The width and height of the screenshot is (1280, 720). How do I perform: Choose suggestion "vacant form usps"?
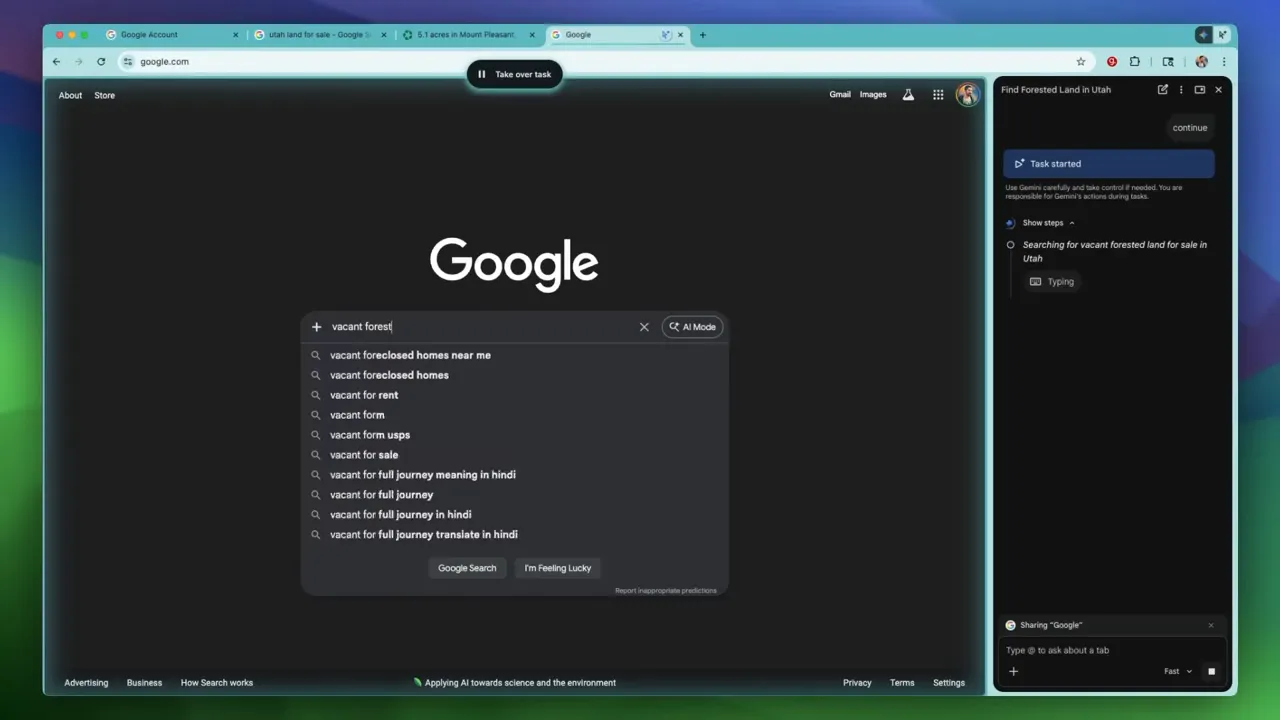pos(515,435)
